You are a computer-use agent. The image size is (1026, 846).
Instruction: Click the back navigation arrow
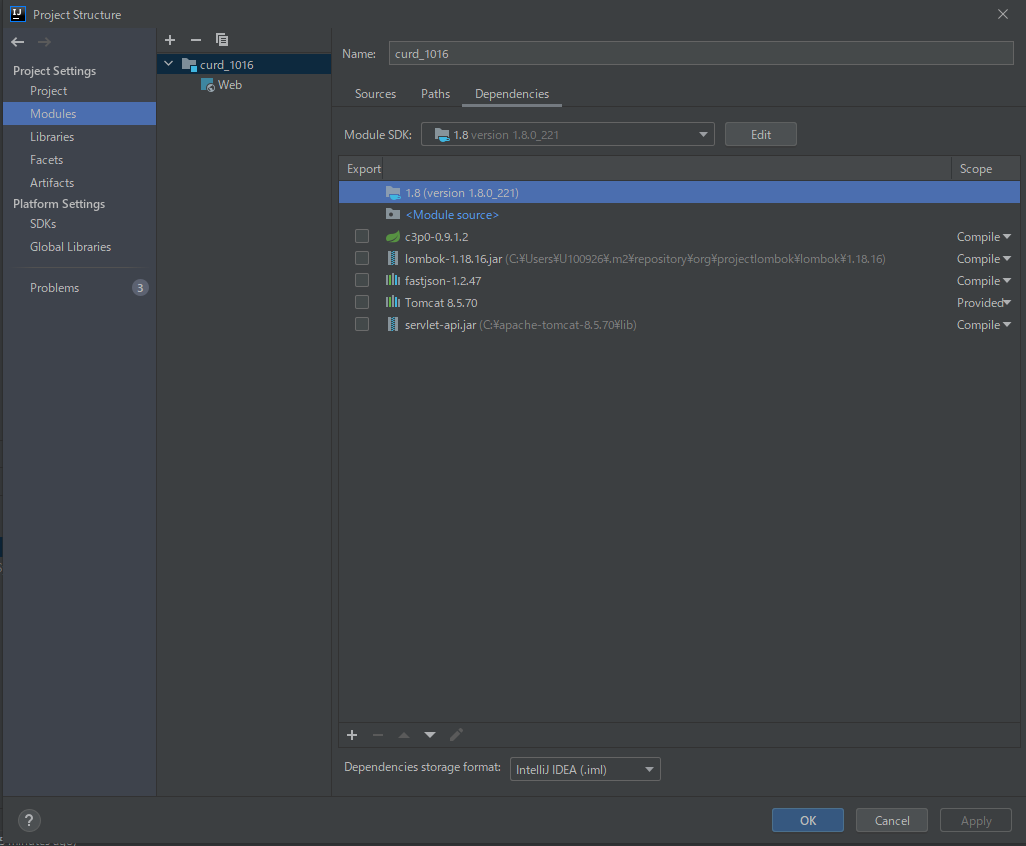tap(18, 42)
